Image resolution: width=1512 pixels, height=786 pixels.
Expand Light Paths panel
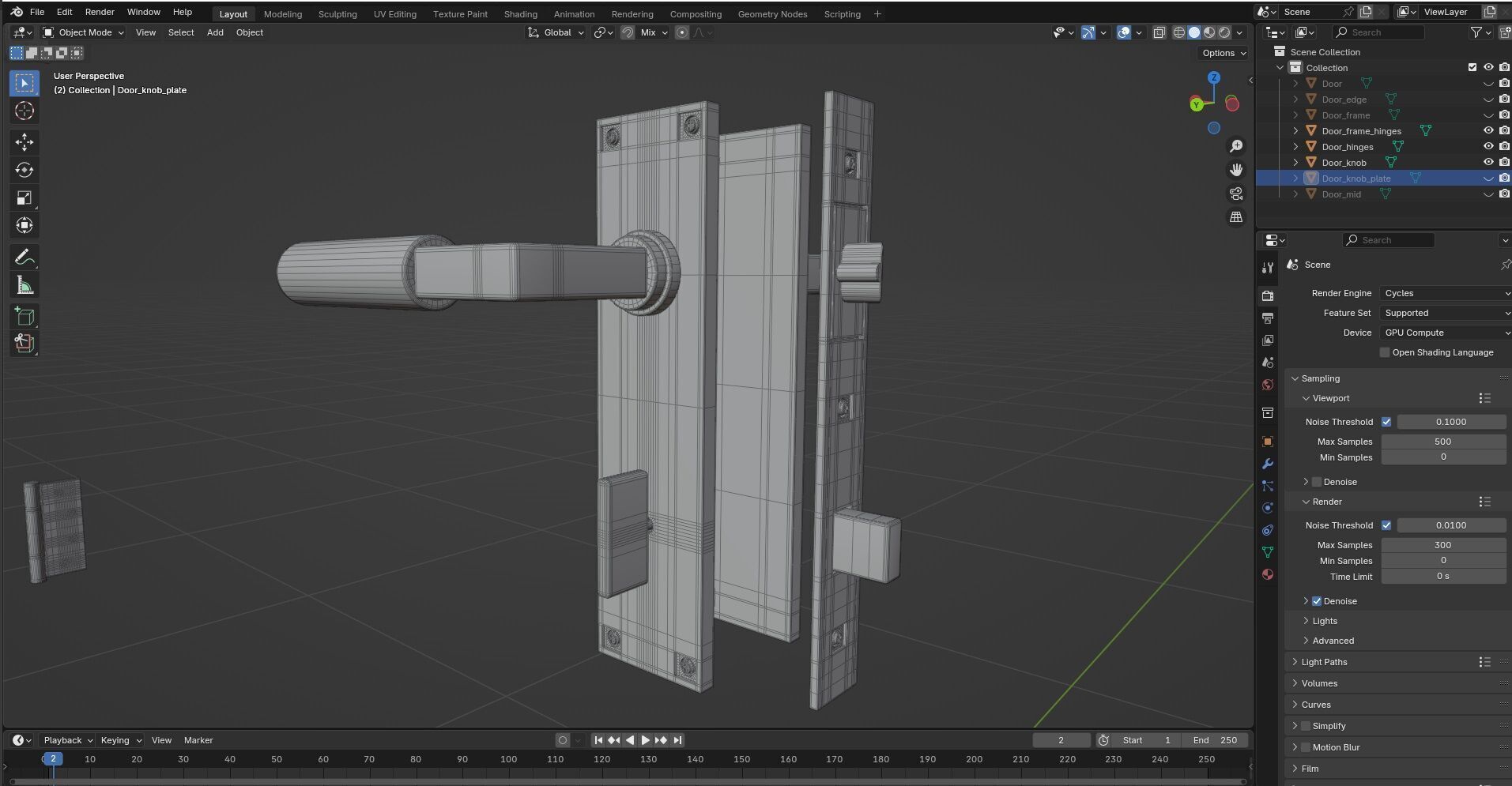pyautogui.click(x=1324, y=662)
